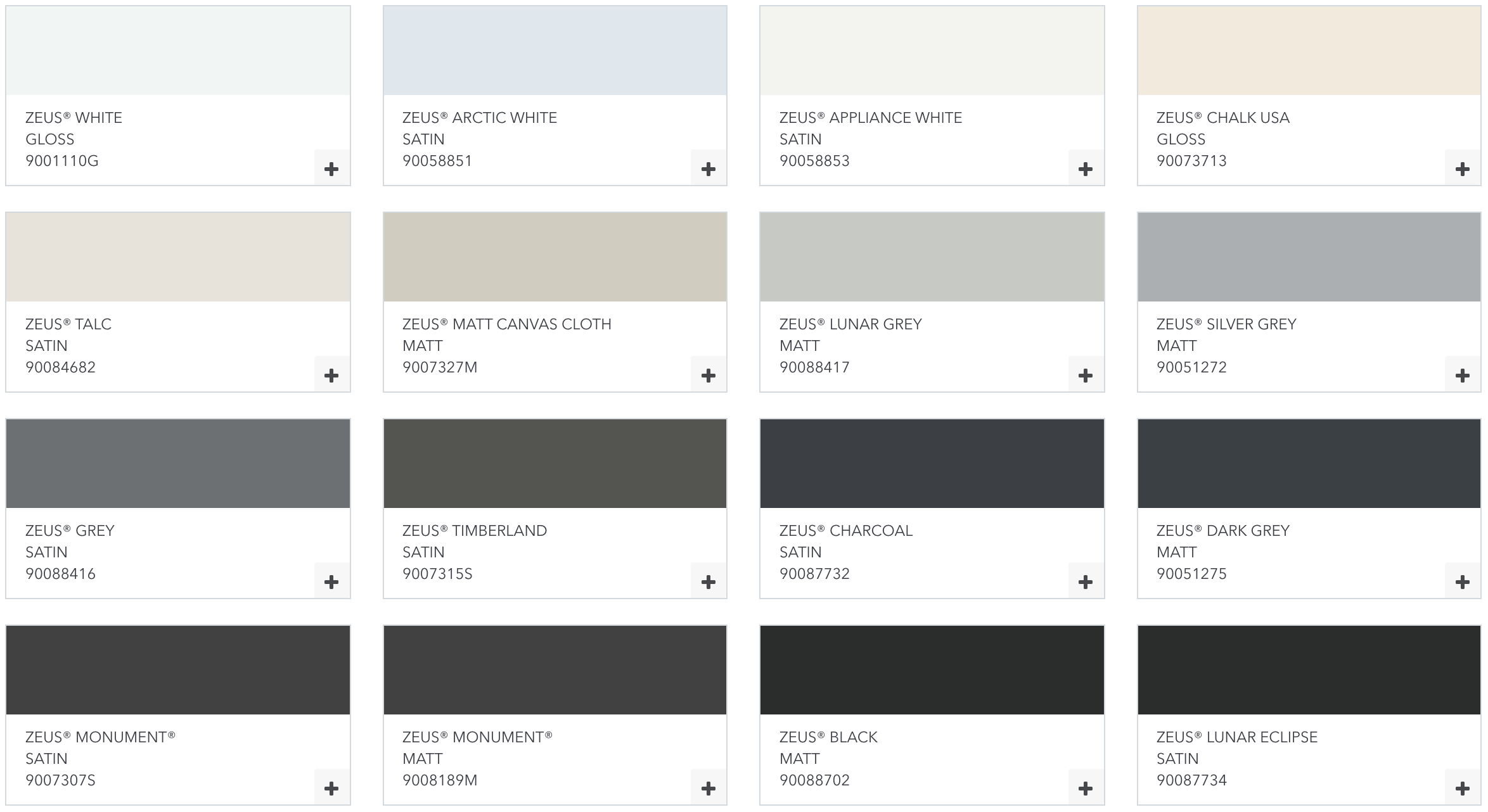
Task: Expand Zeus Silver Grey details with plus
Action: [x=1463, y=375]
